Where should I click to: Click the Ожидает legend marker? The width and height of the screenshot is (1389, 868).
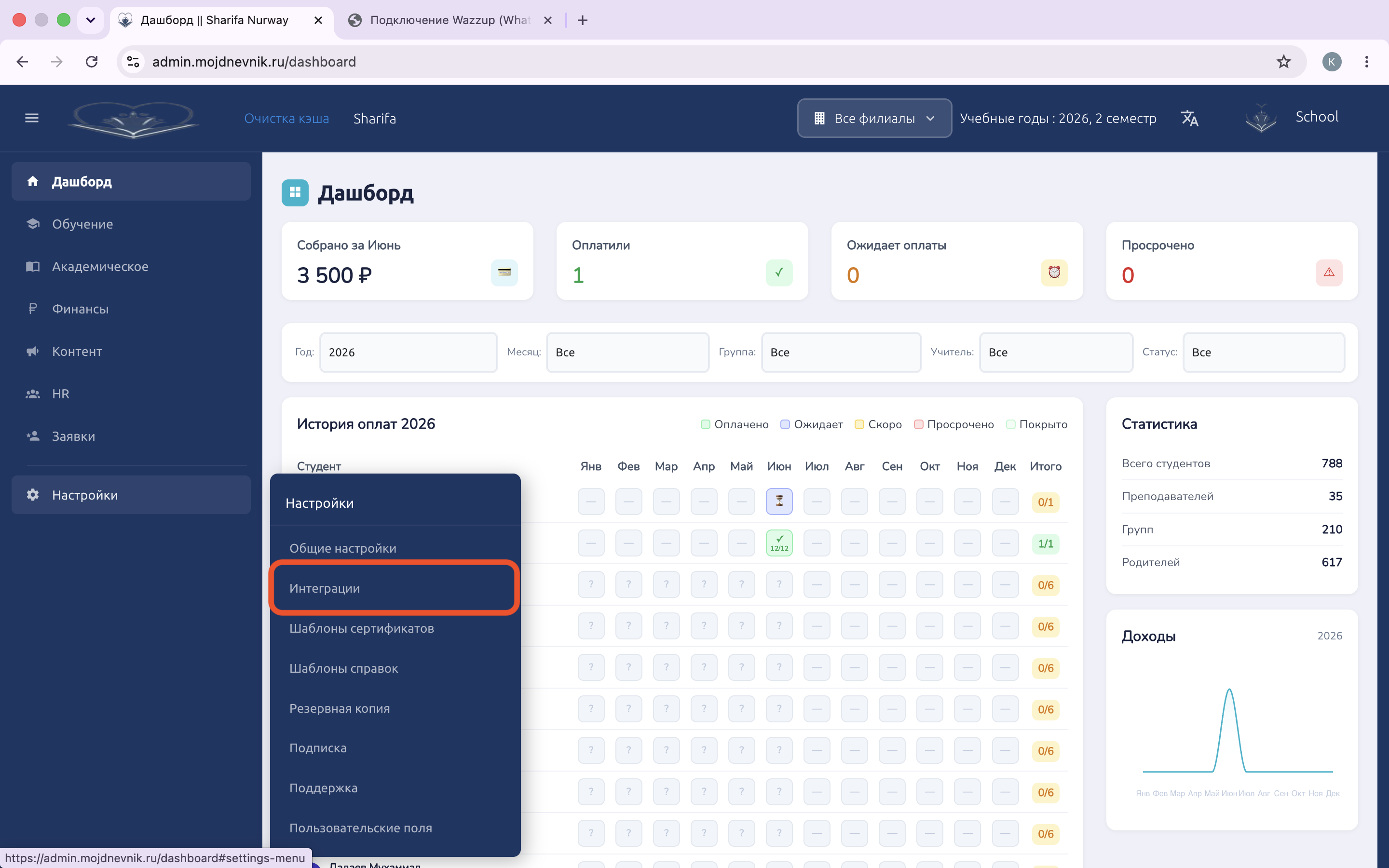(x=785, y=424)
